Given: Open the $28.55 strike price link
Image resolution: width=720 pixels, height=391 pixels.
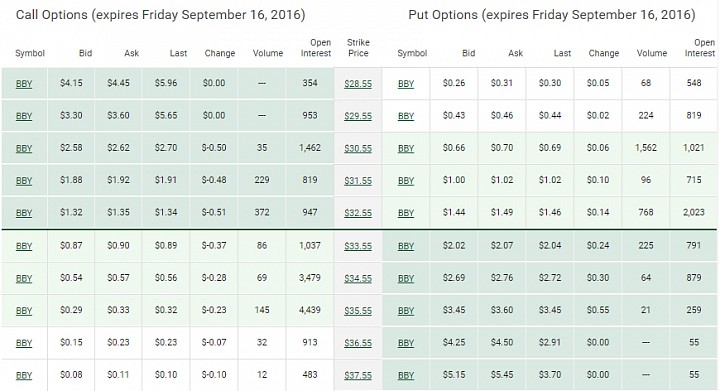Looking at the screenshot, I should click(358, 84).
